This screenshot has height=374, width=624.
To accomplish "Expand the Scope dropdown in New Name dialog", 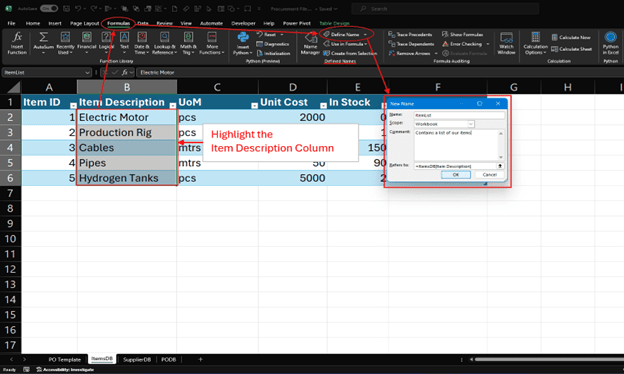I will point(470,124).
